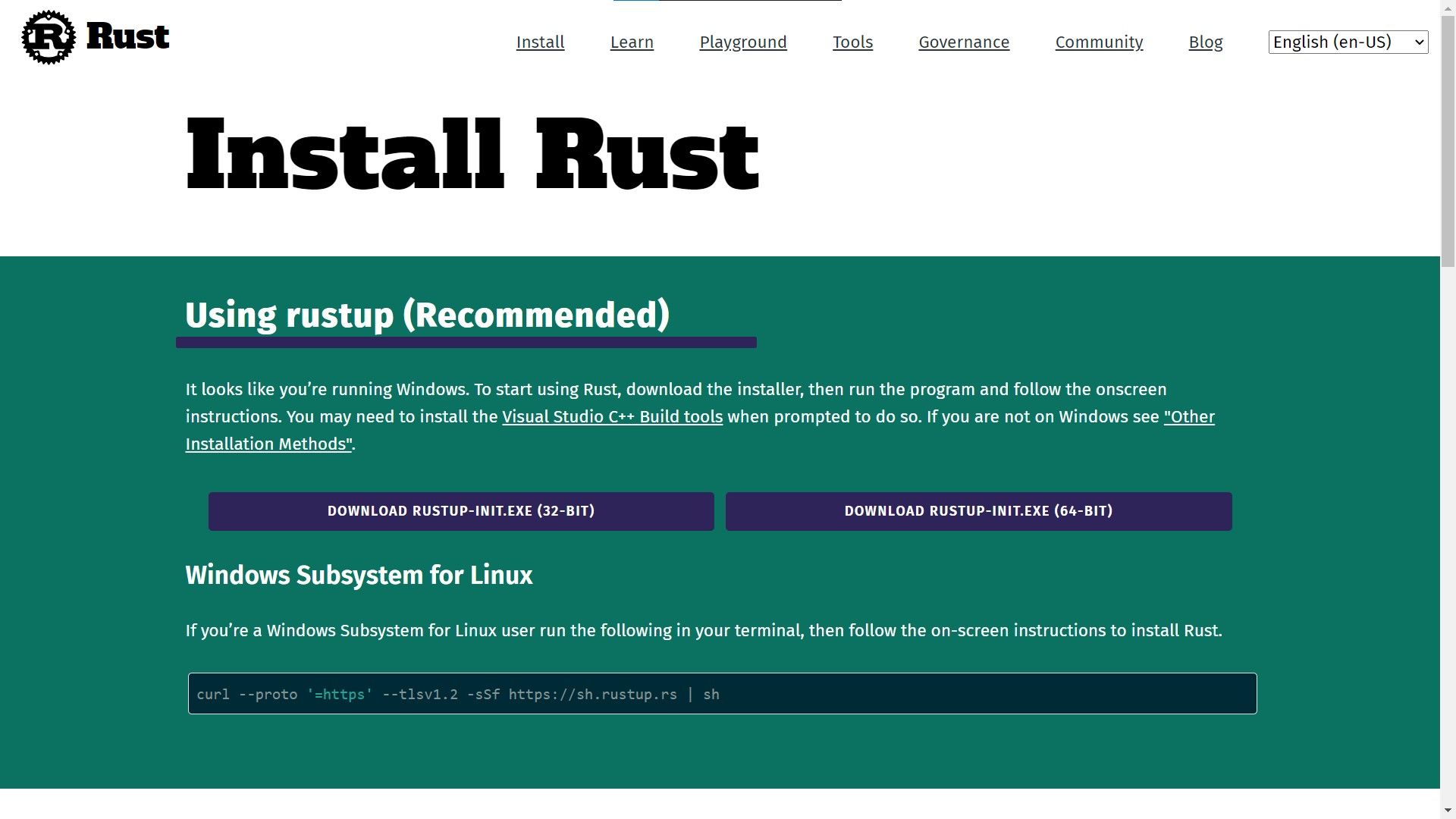Image resolution: width=1456 pixels, height=819 pixels.
Task: Open the Blog nav link
Action: point(1206,42)
